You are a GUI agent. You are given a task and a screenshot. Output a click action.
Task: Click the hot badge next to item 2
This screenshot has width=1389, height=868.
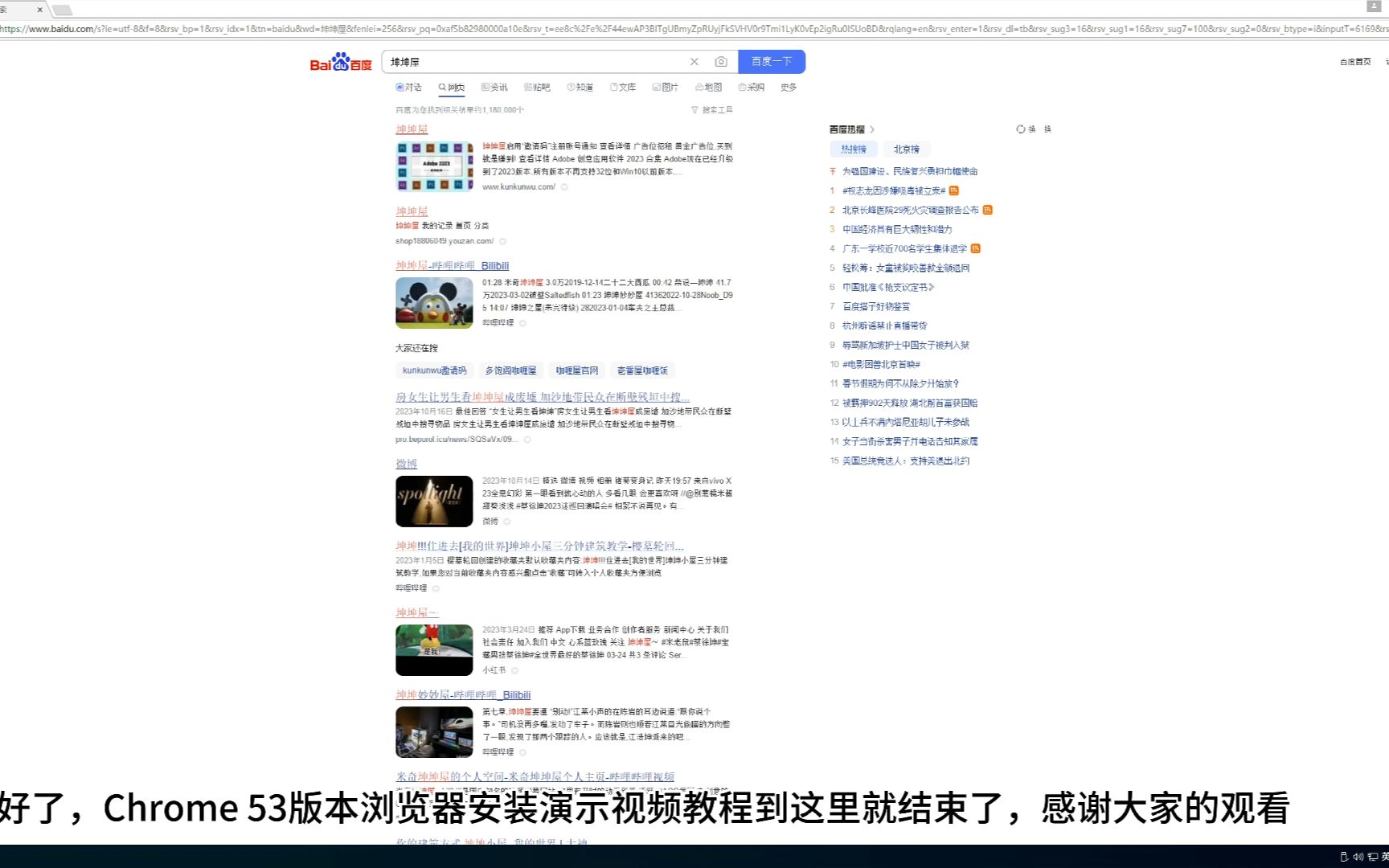coord(988,210)
